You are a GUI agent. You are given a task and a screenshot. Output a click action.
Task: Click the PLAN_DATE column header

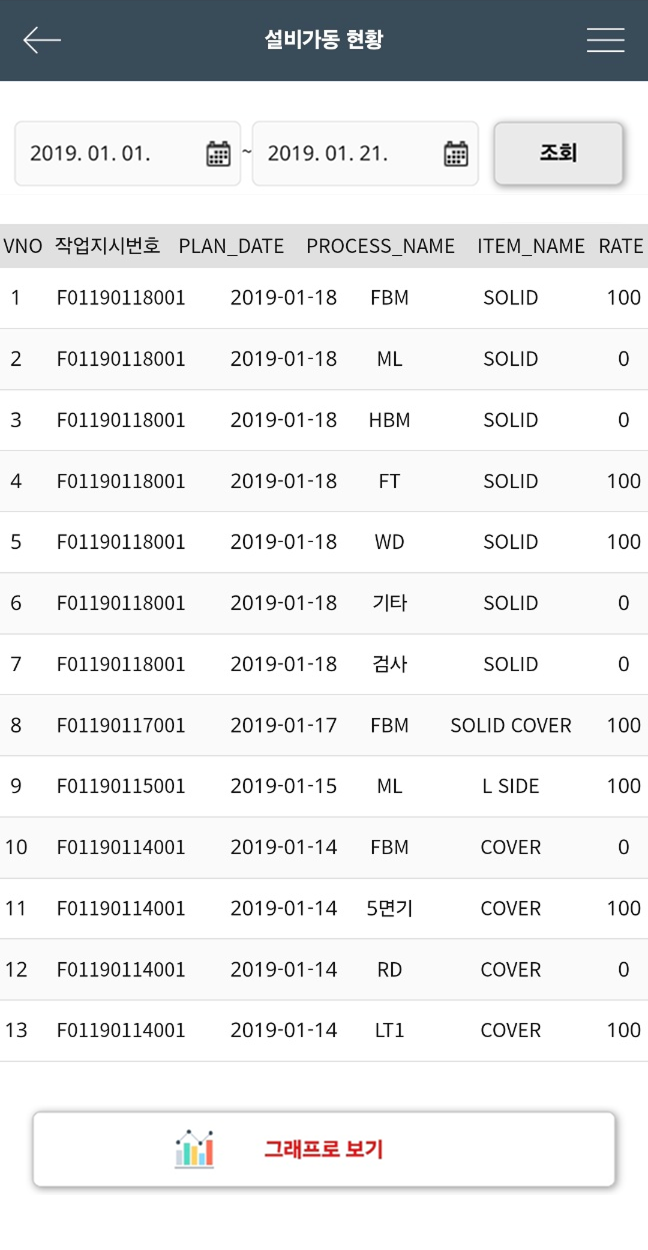coord(231,246)
